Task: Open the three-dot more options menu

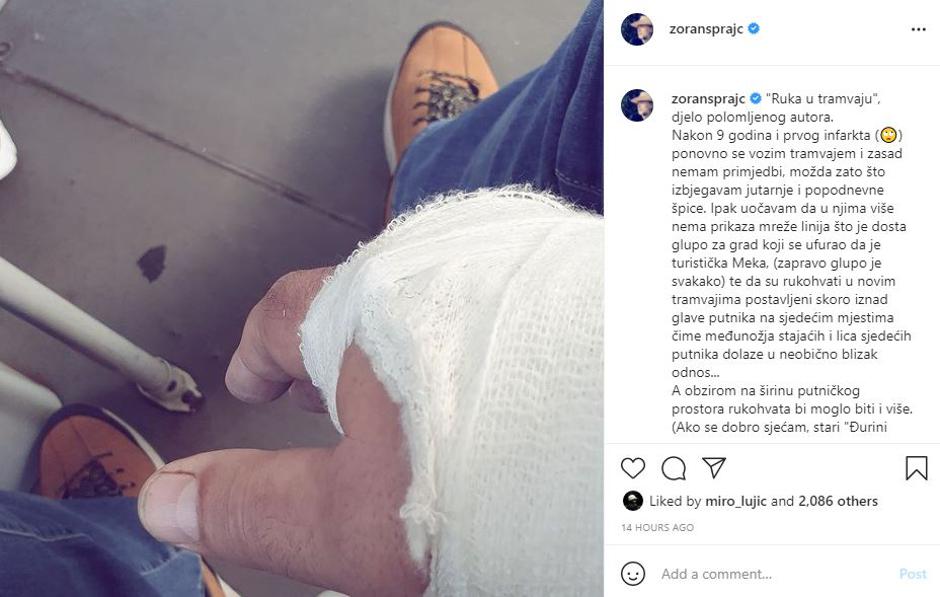Action: pyautogui.click(x=918, y=29)
